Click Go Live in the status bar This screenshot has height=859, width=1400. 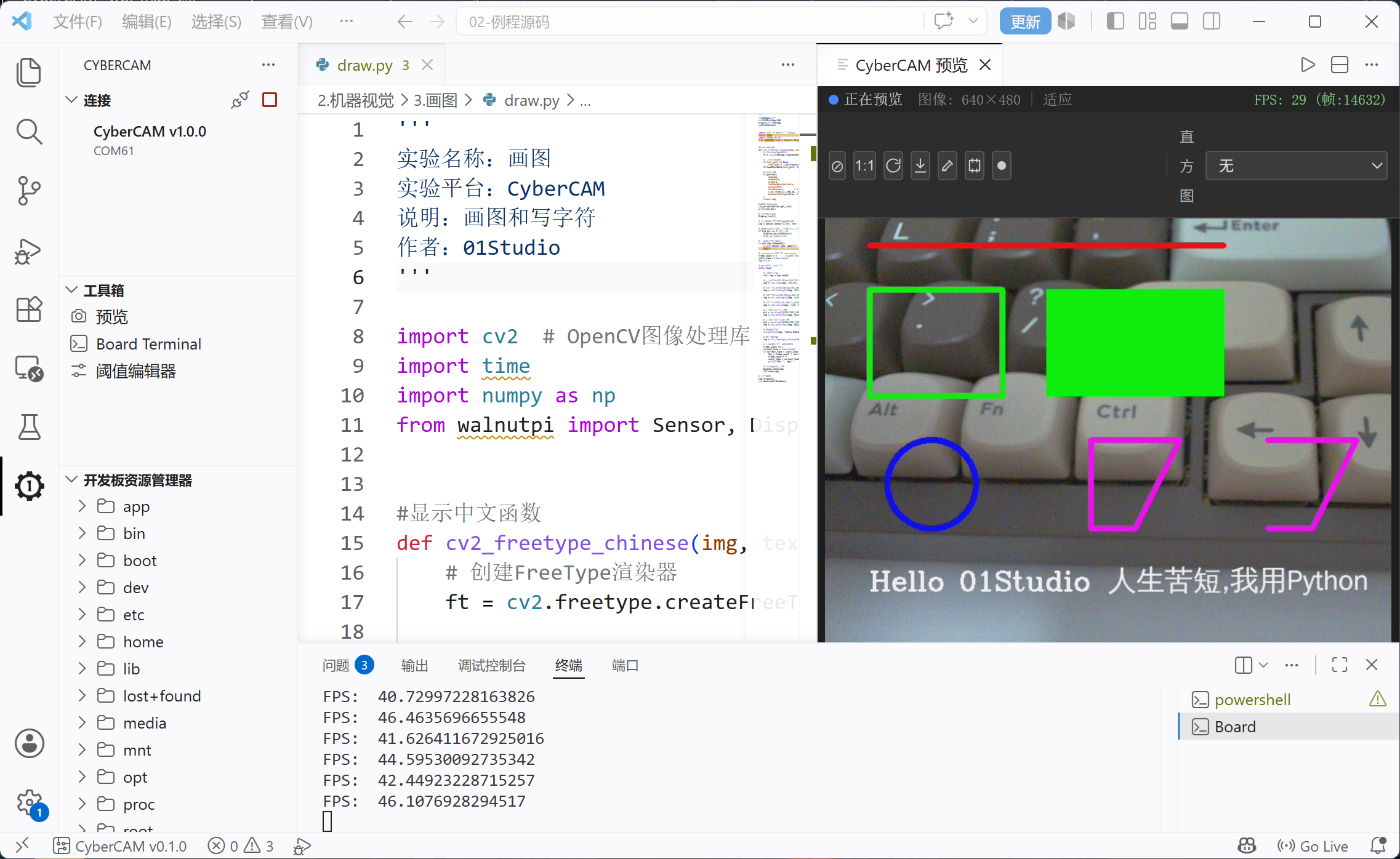1313,846
